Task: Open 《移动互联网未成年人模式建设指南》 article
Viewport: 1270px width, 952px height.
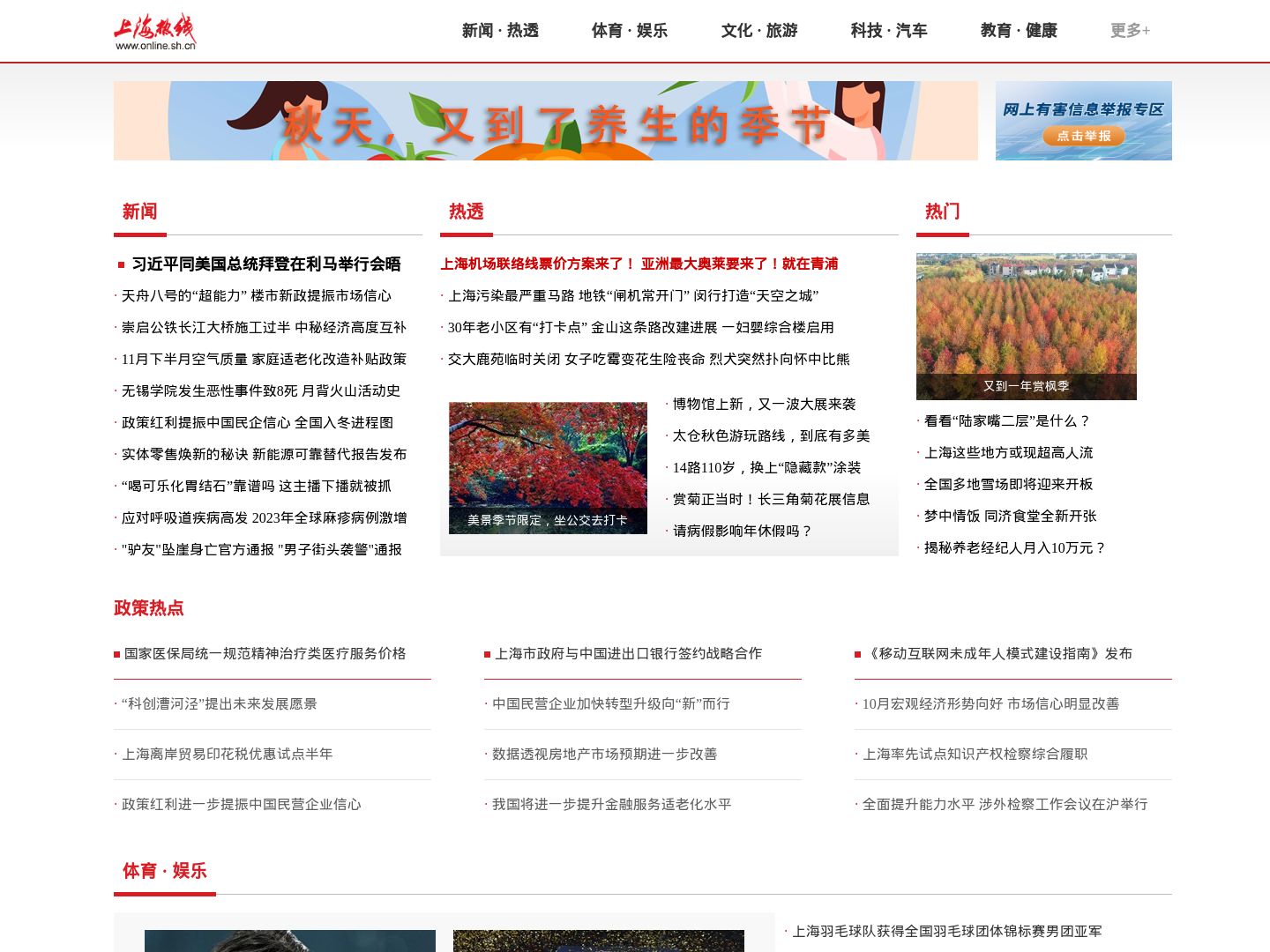Action: point(1000,654)
